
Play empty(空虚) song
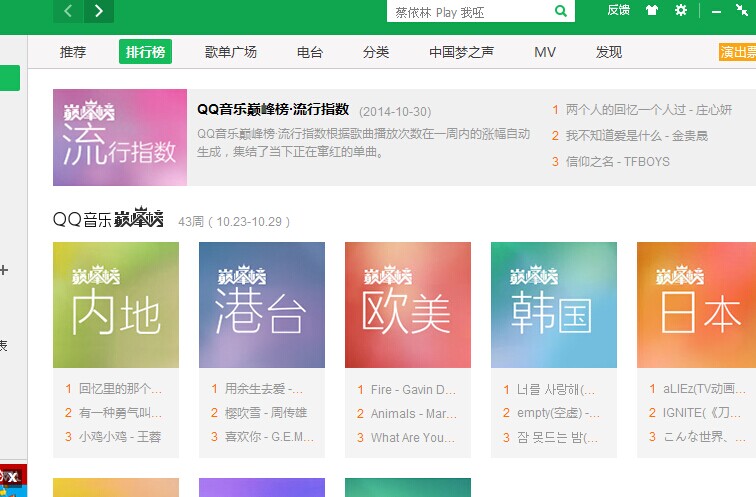click(558, 413)
